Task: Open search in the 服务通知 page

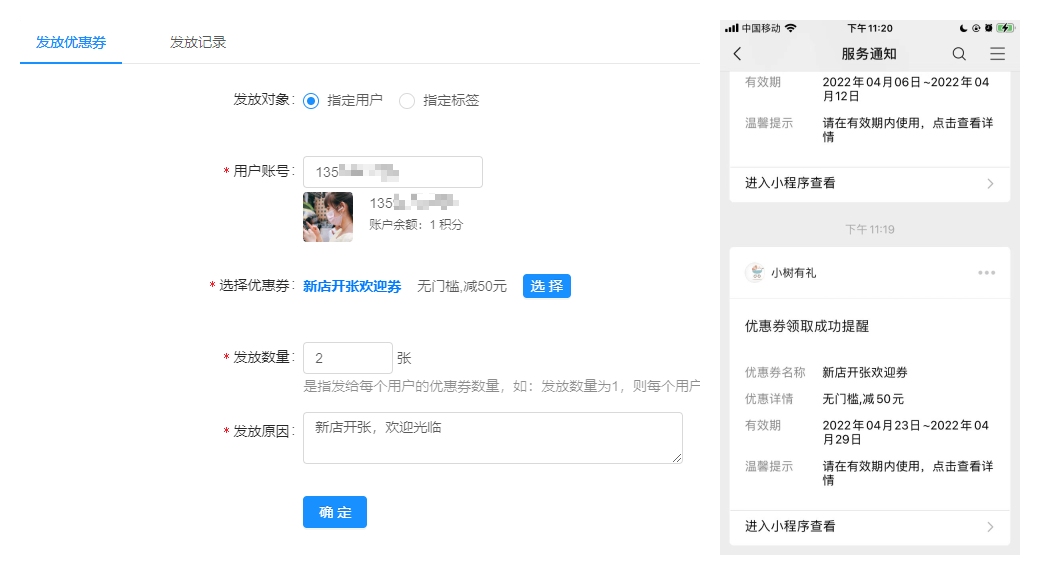Action: pos(959,54)
